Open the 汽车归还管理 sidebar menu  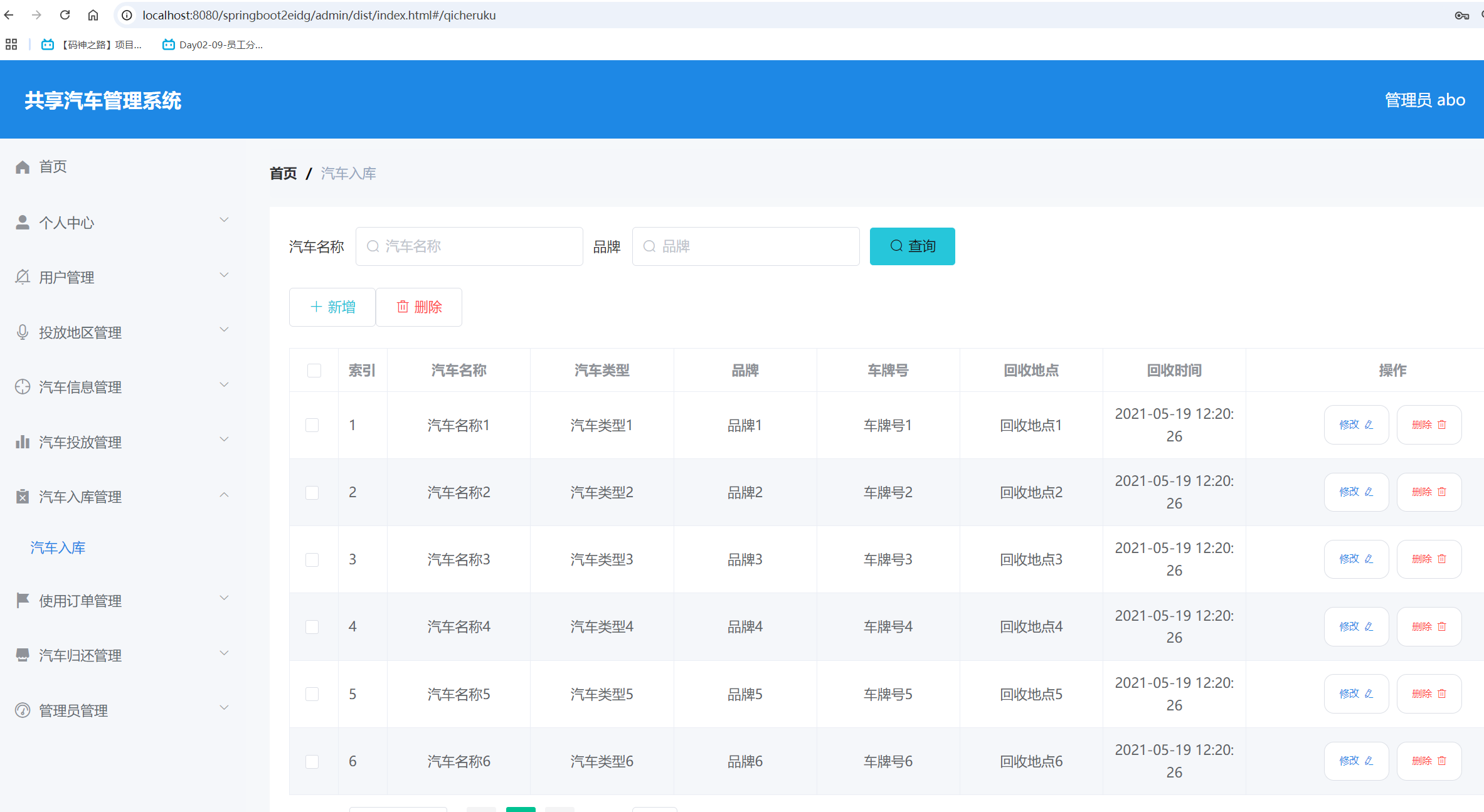click(80, 656)
